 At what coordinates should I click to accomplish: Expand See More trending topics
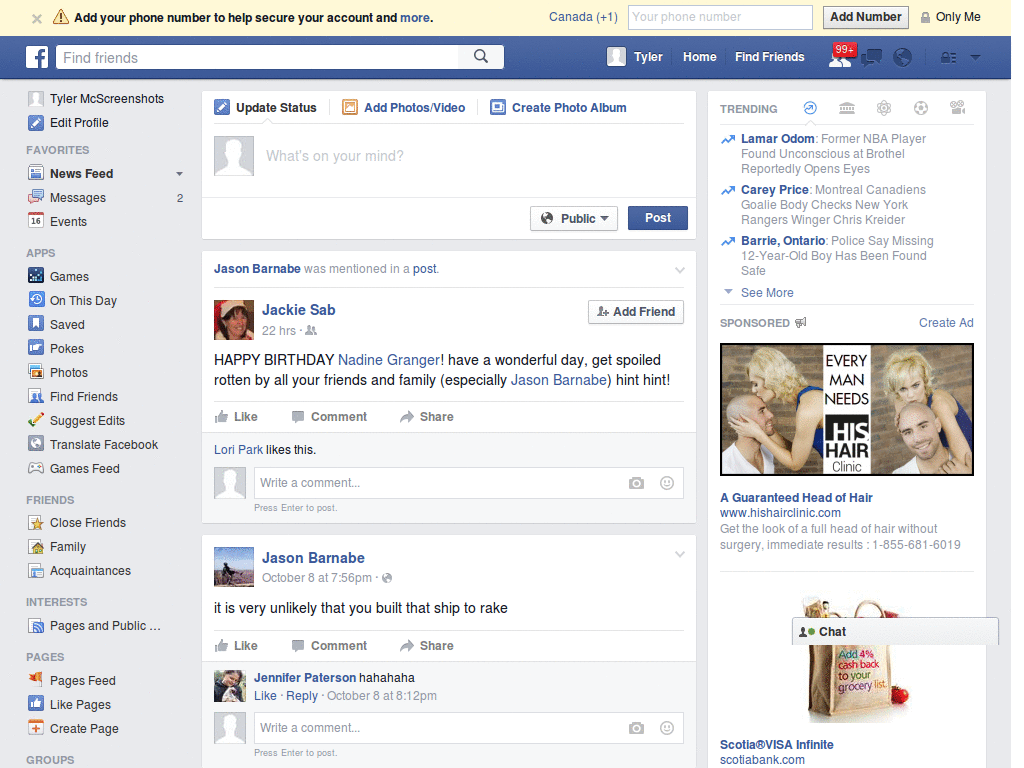[x=767, y=293]
